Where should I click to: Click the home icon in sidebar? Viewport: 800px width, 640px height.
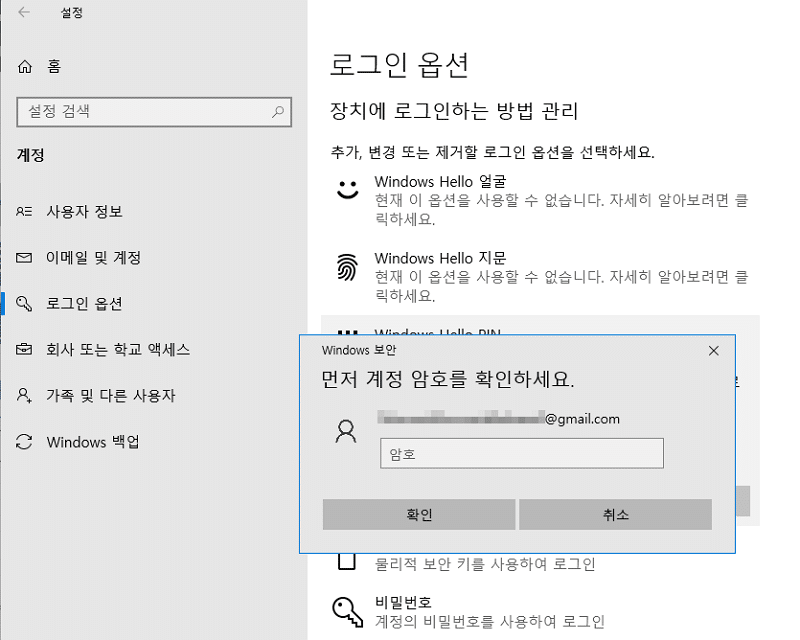point(24,66)
